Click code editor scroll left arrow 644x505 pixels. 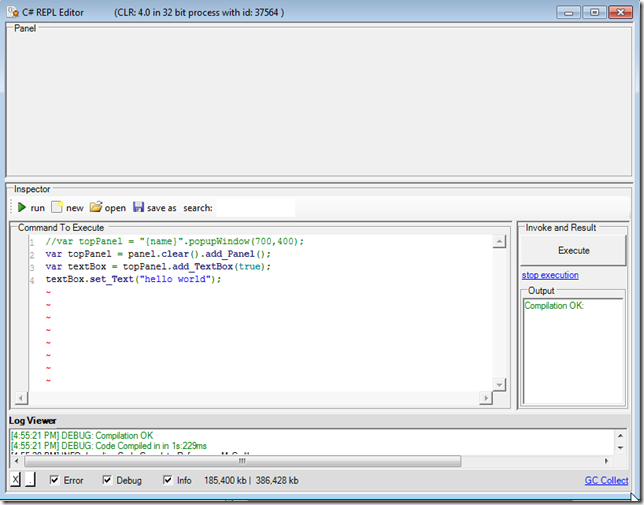[x=21, y=398]
